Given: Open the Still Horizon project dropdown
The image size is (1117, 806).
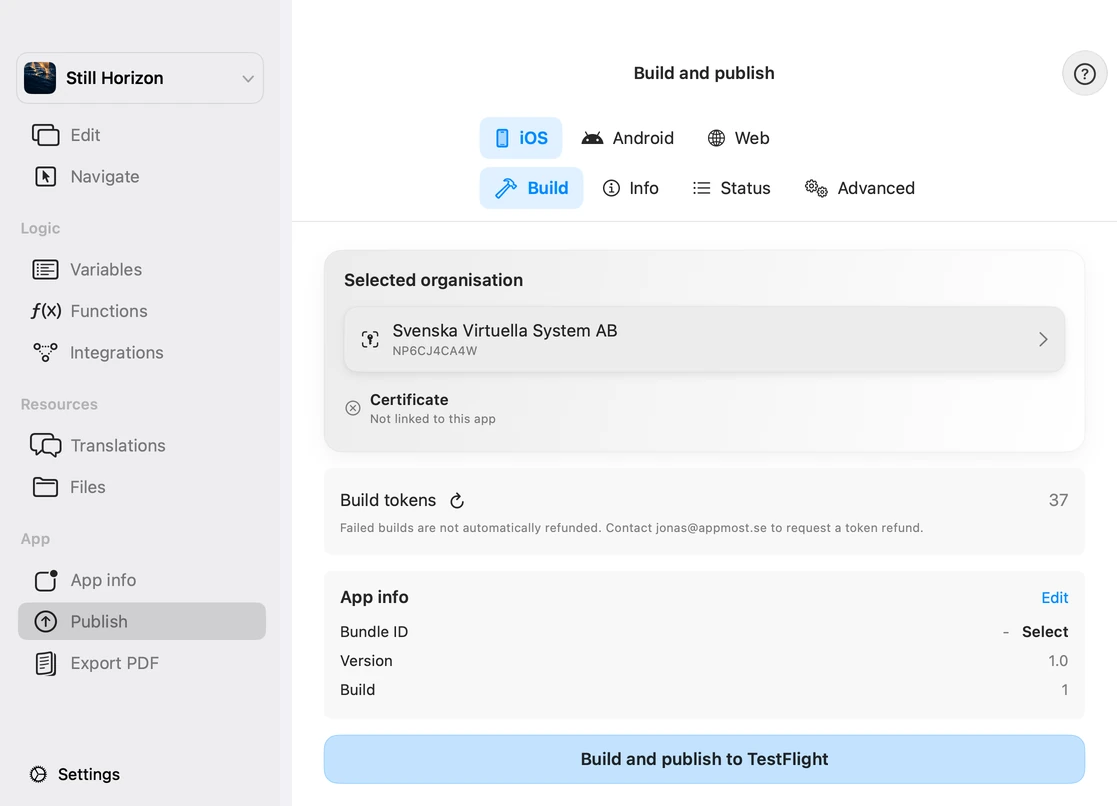Looking at the screenshot, I should pos(140,78).
